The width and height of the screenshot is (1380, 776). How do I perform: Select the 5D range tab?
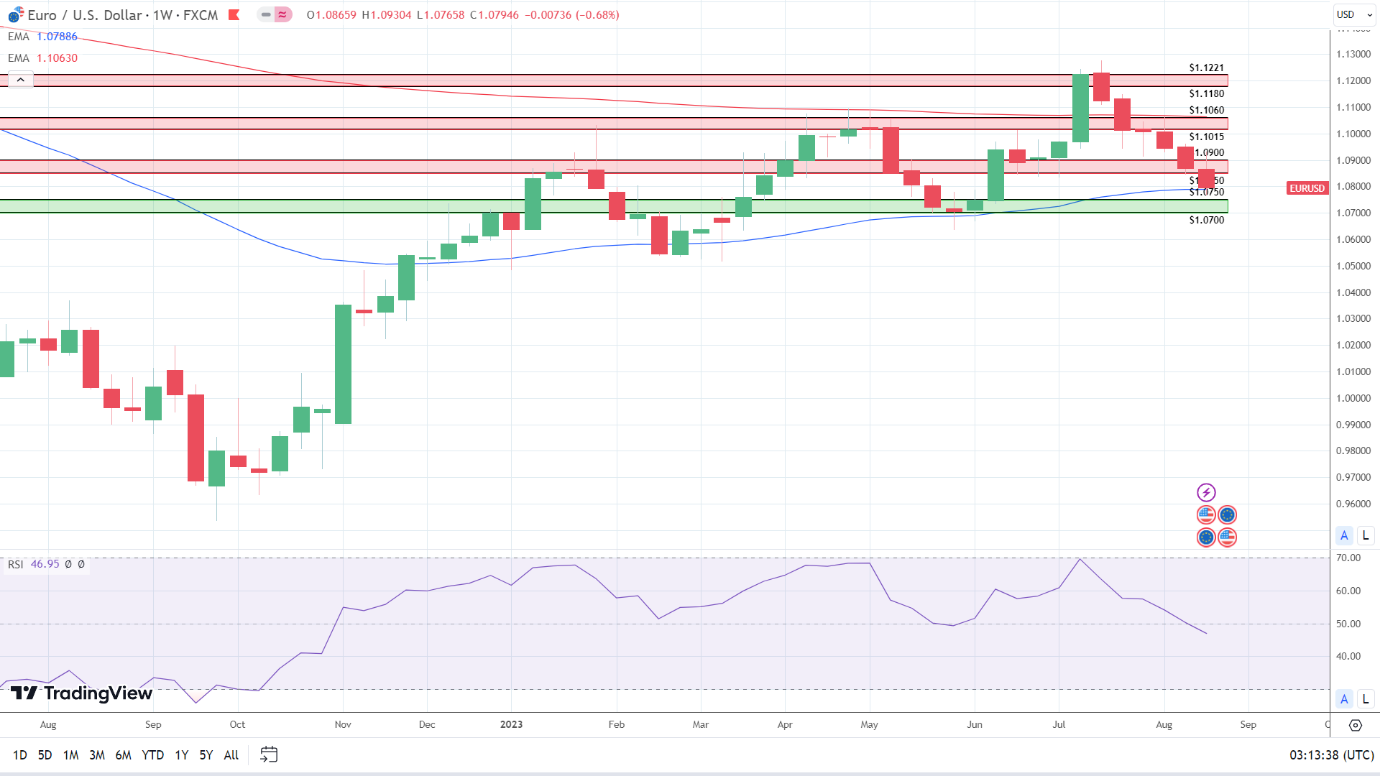pyautogui.click(x=45, y=755)
